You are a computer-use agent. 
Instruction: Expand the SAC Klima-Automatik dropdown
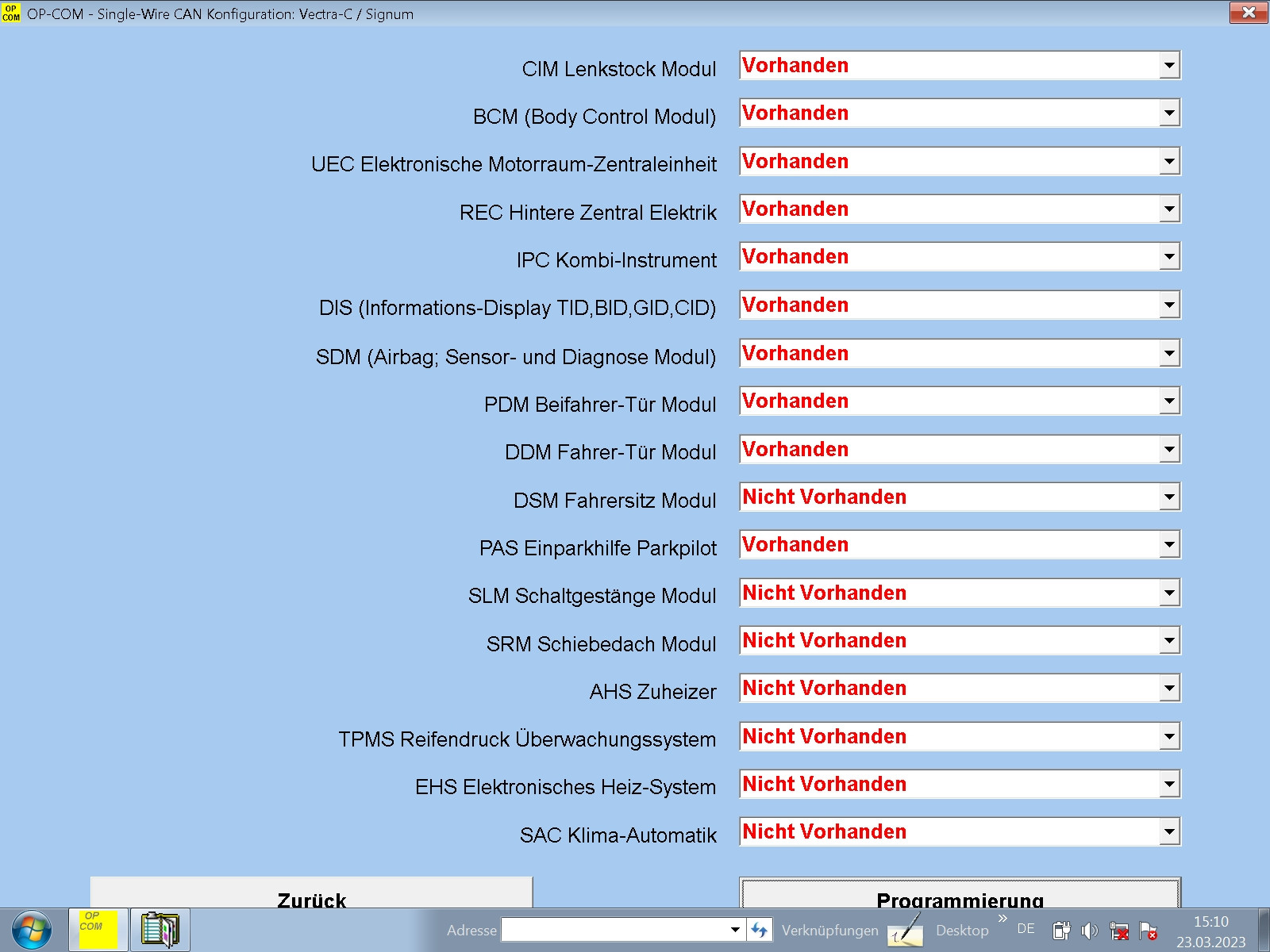click(1169, 832)
